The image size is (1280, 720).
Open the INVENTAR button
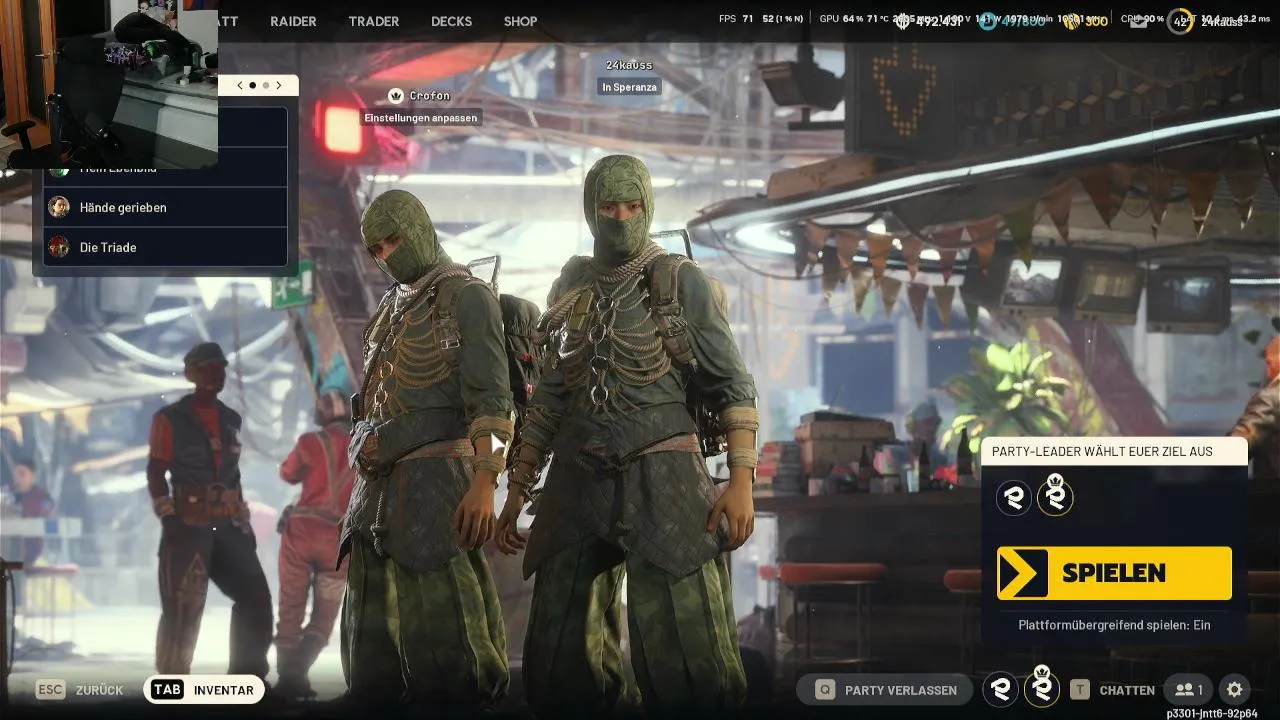coord(204,690)
